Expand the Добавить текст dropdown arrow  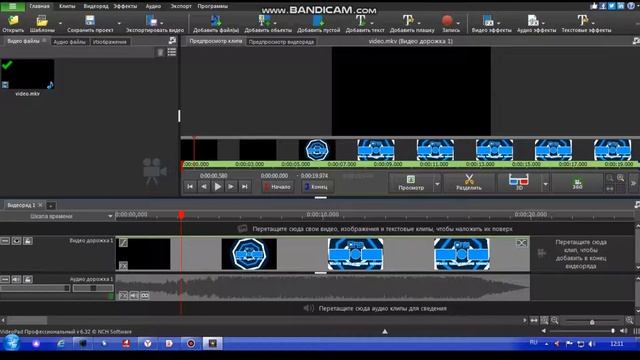click(372, 23)
